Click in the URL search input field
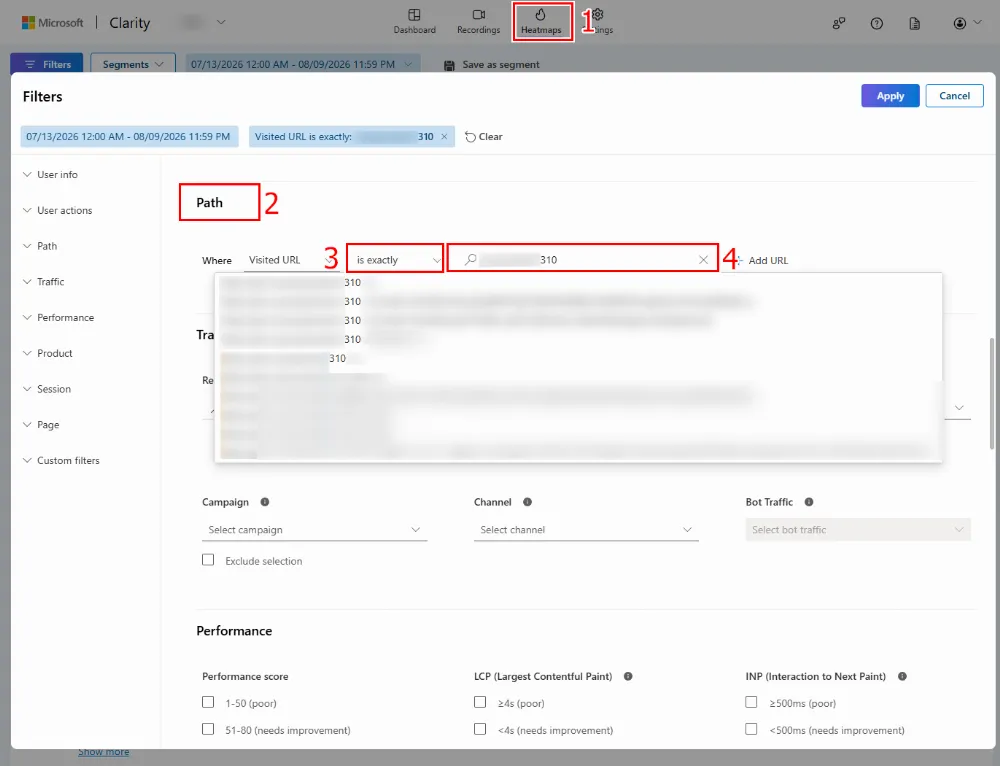Image resolution: width=1000 pixels, height=766 pixels. [x=584, y=260]
